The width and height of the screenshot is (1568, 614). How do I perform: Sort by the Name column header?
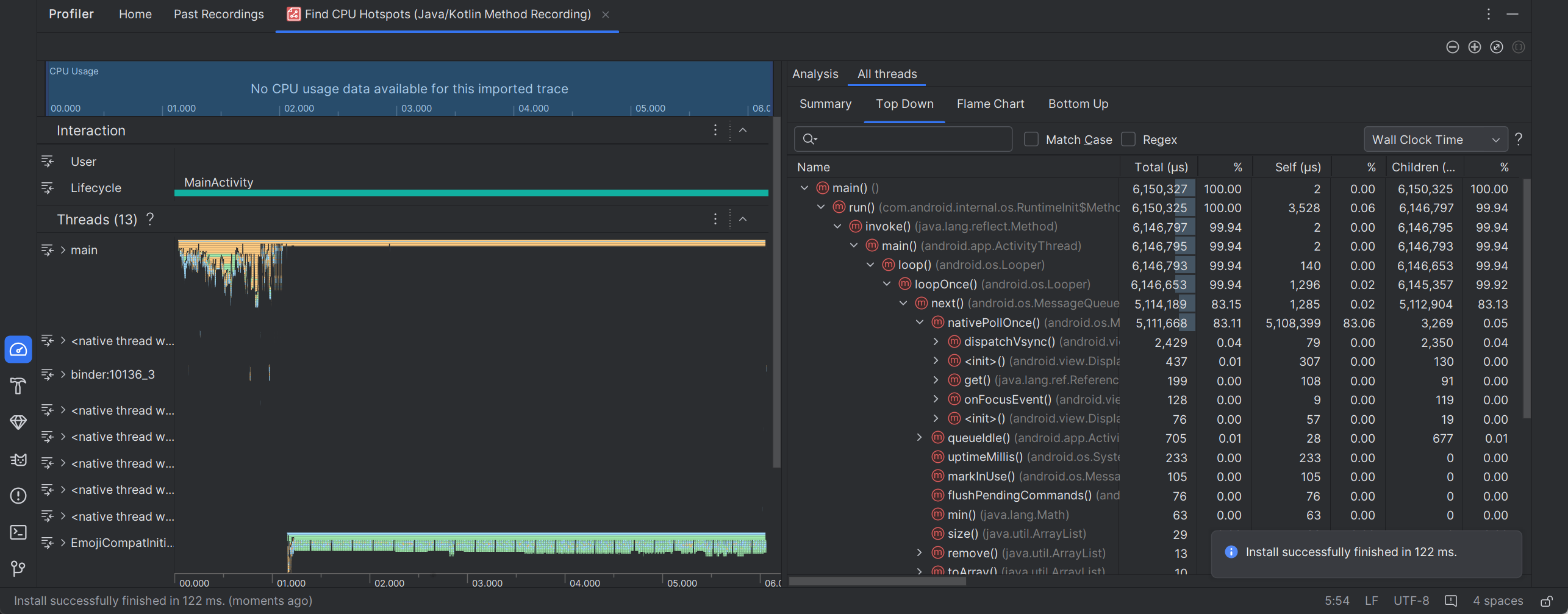(955, 167)
